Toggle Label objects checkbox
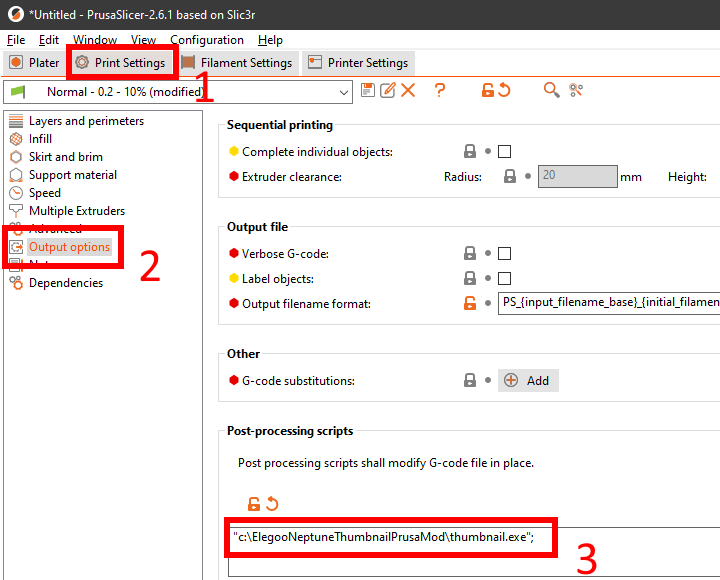The width and height of the screenshot is (720, 580). click(504, 278)
